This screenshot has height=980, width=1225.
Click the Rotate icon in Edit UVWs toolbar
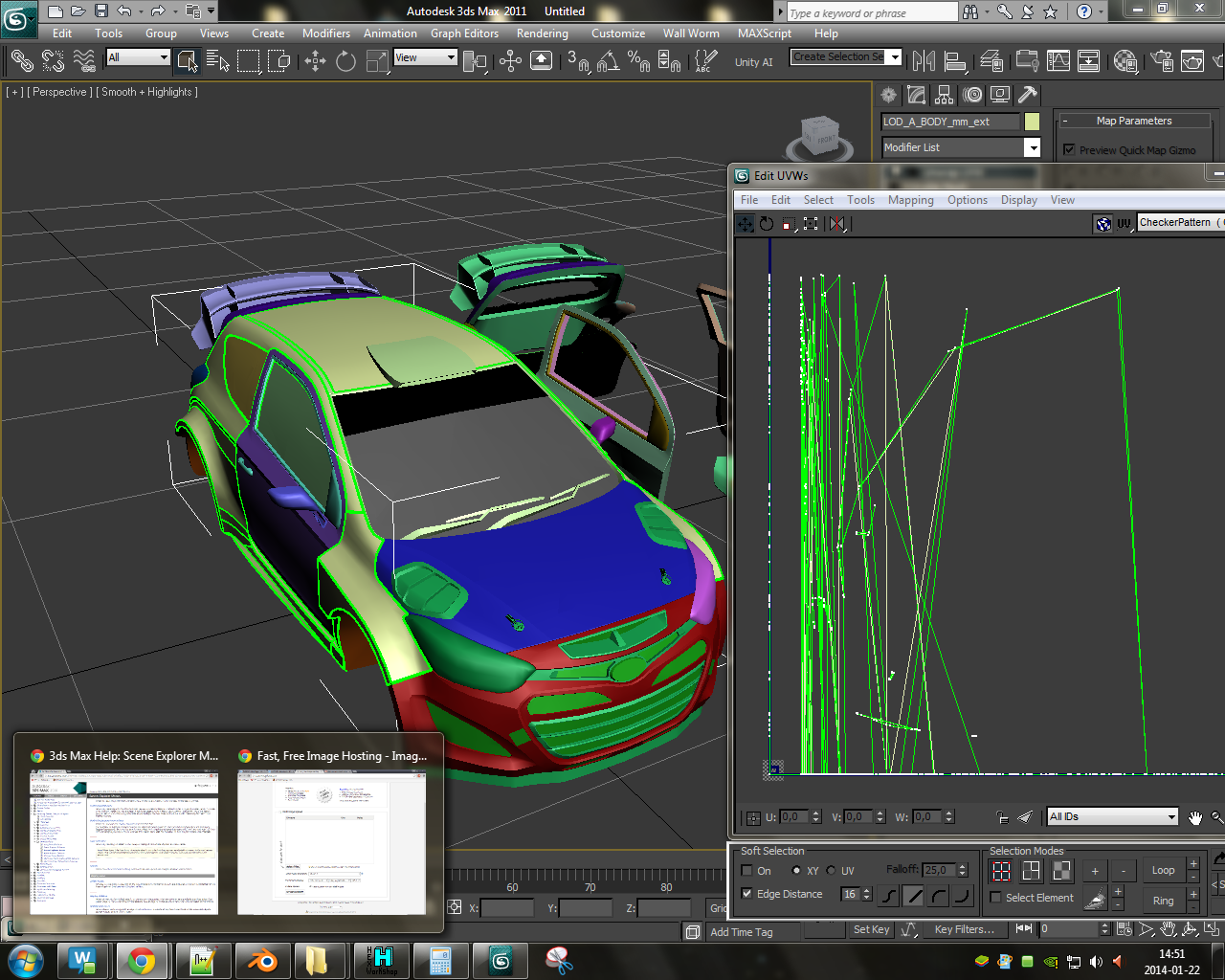tap(767, 224)
